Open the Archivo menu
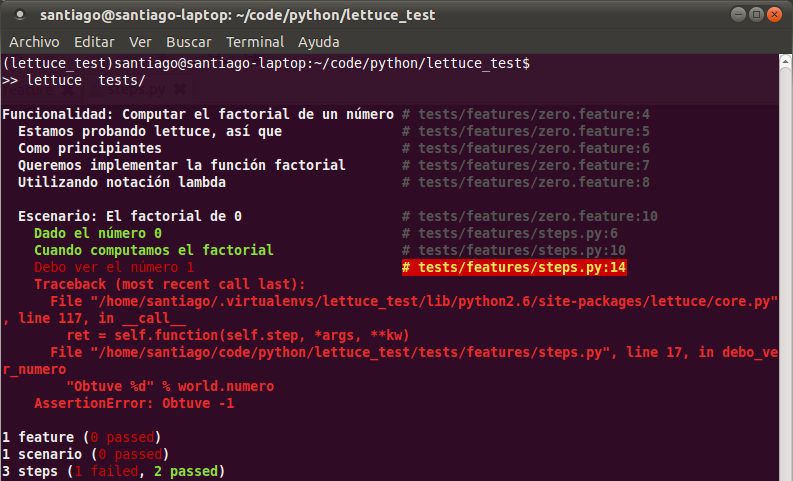This screenshot has height=481, width=793. pos(34,42)
